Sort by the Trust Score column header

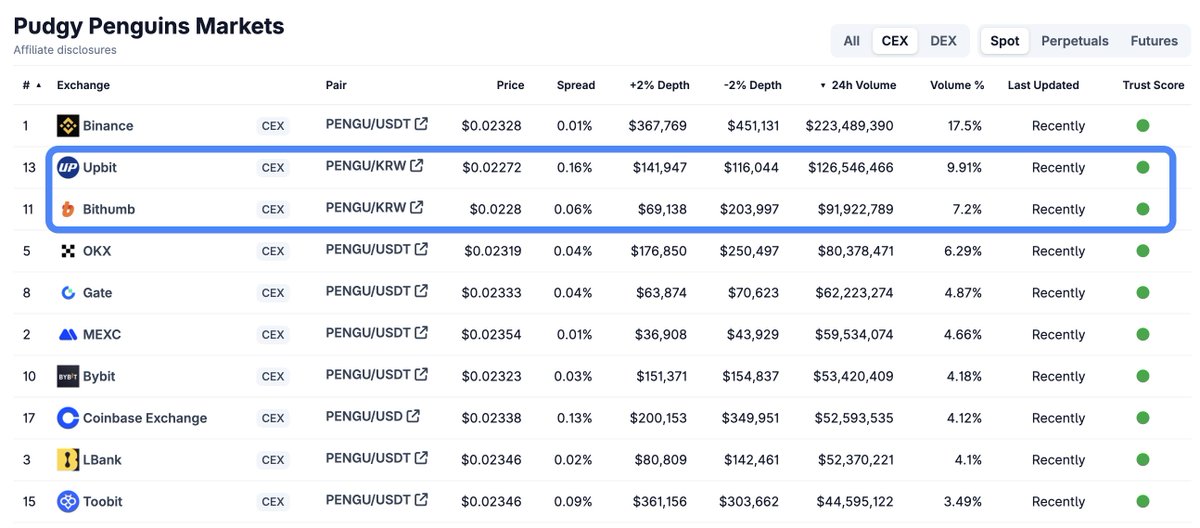point(1153,85)
